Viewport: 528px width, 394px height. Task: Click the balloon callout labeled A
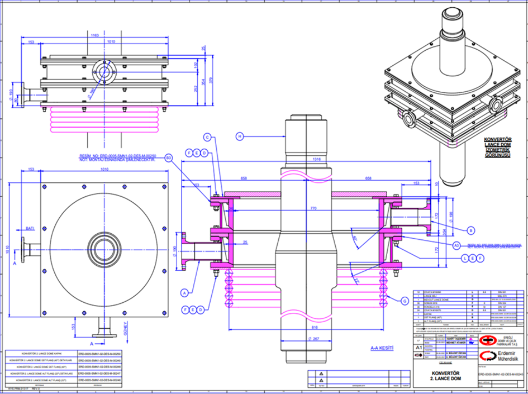pyautogui.click(x=185, y=293)
